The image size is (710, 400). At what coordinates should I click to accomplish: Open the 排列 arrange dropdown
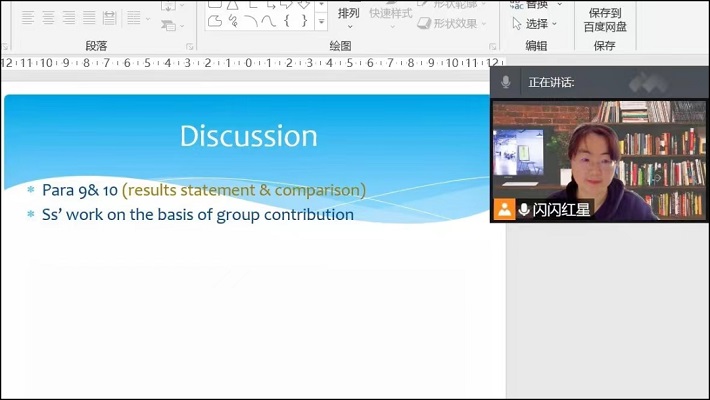coord(348,16)
